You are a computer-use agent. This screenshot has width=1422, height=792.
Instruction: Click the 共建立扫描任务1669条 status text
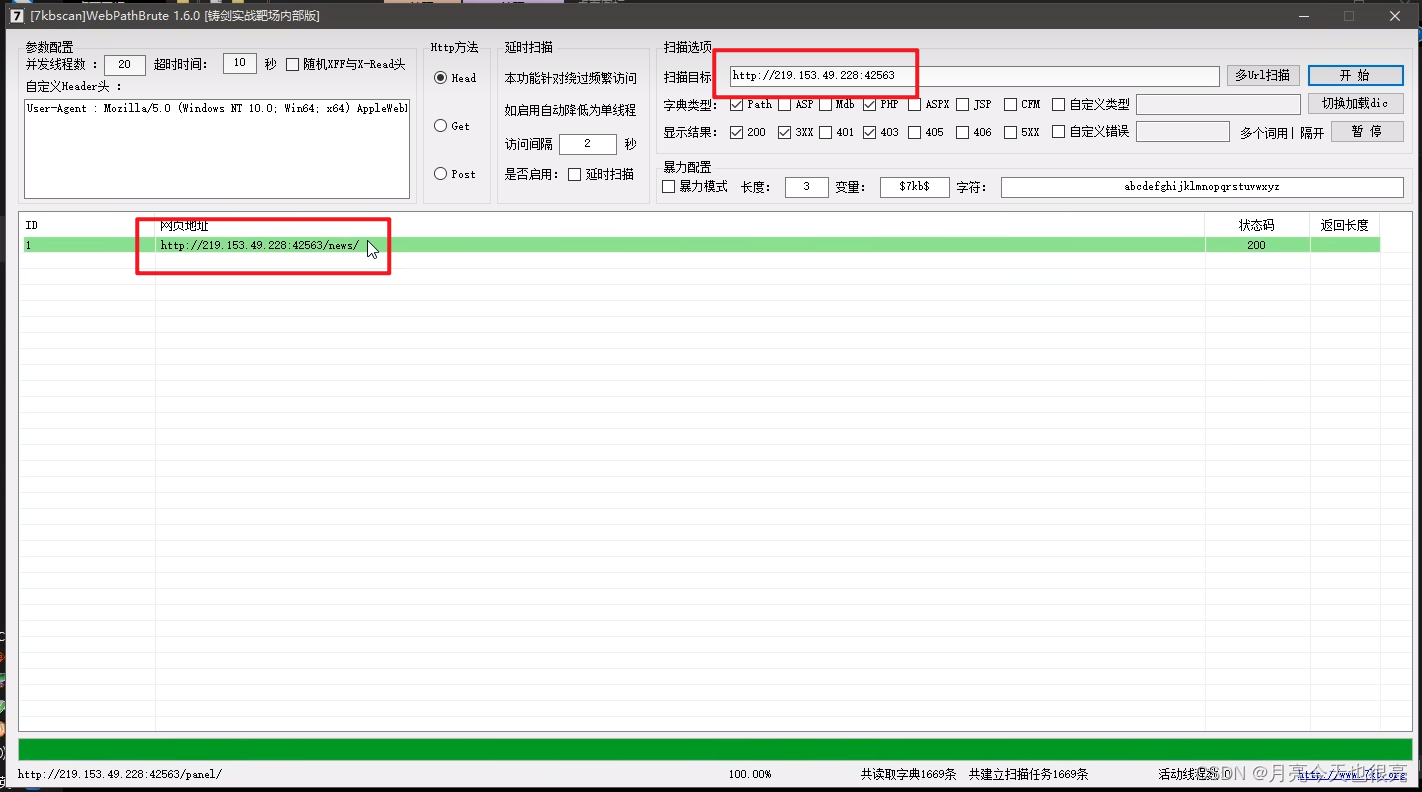point(1028,774)
